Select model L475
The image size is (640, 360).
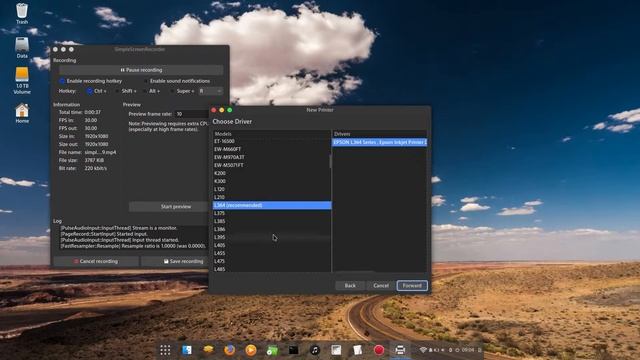271,261
